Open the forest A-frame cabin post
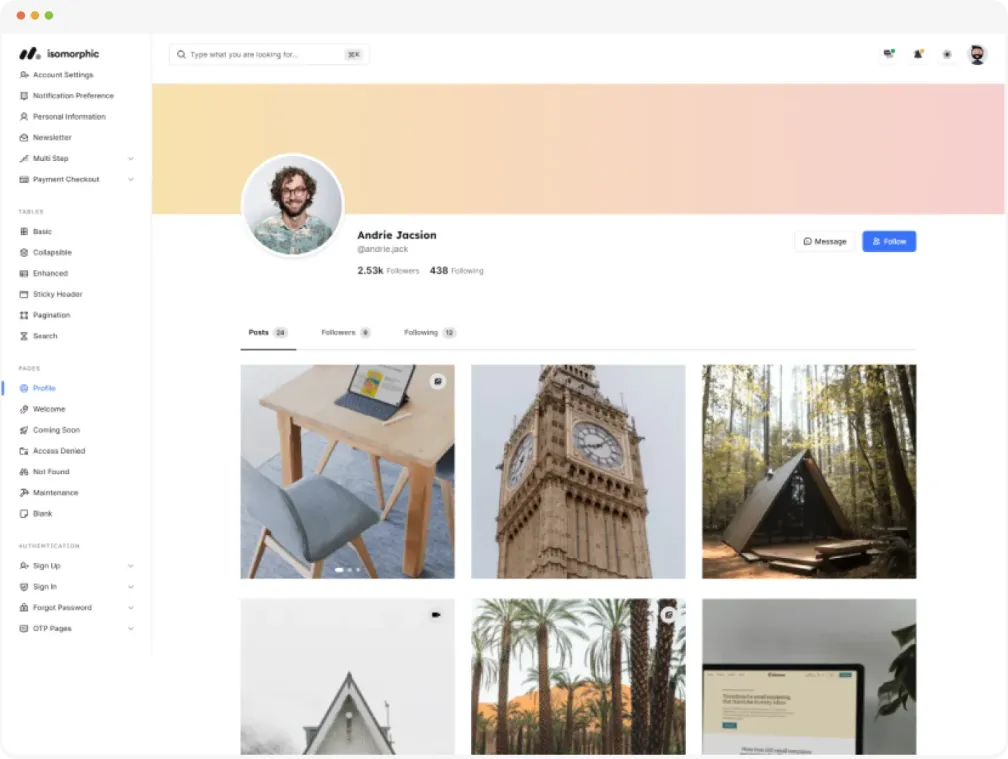 [809, 472]
